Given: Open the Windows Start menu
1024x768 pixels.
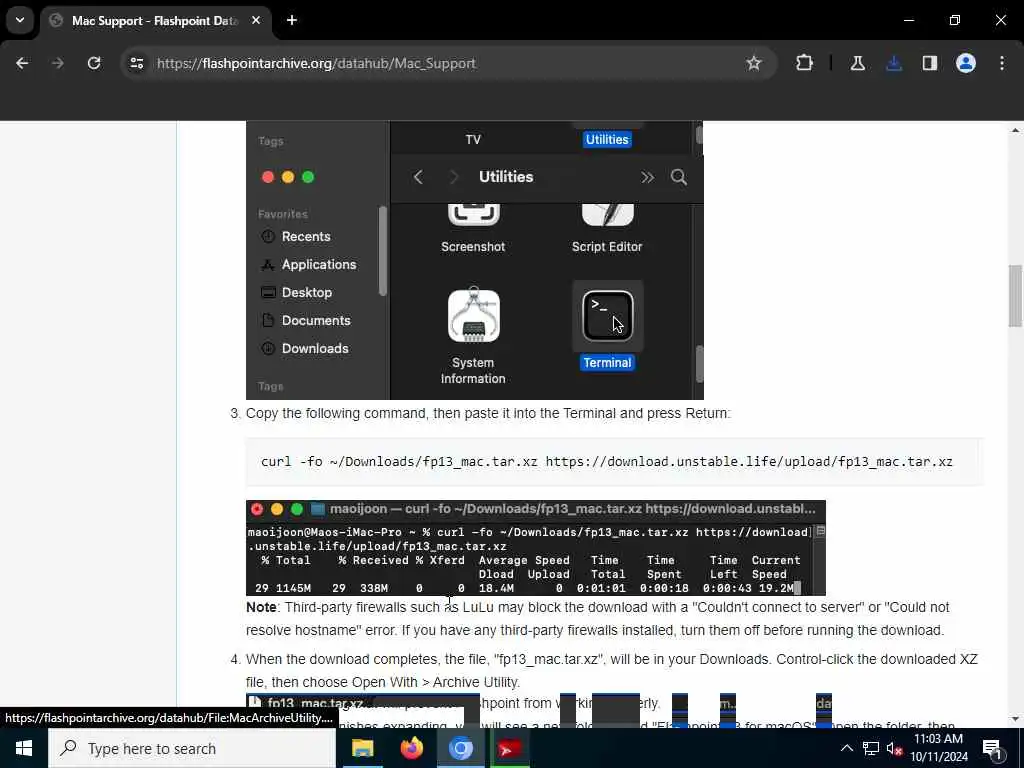Looking at the screenshot, I should pos(24,748).
